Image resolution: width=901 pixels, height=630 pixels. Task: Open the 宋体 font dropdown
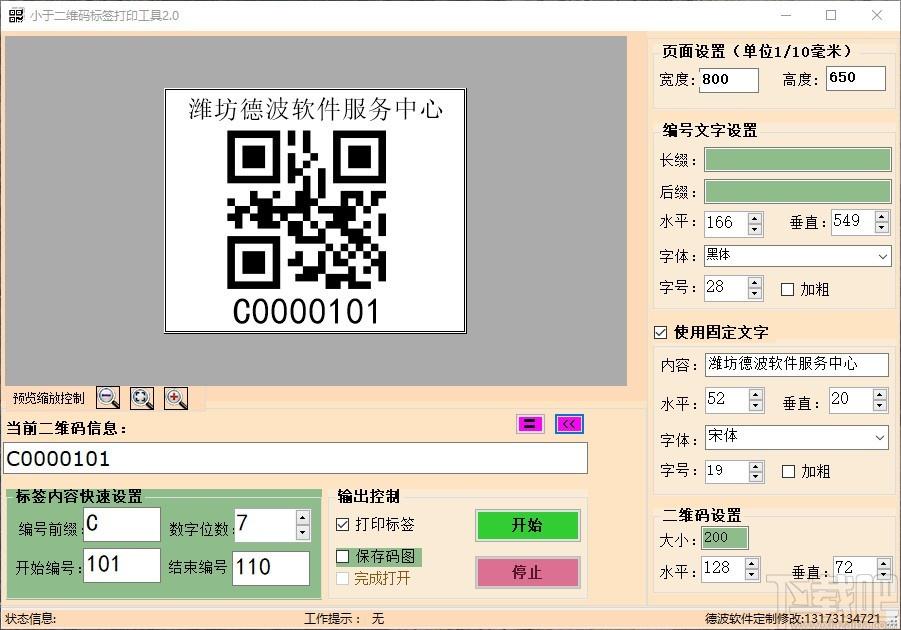880,438
